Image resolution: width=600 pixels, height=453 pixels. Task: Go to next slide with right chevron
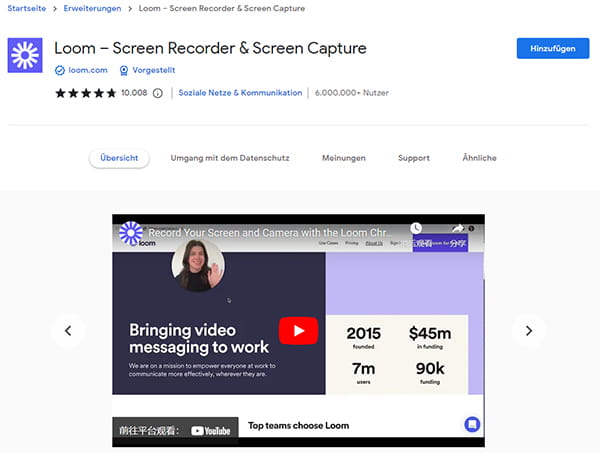(529, 331)
